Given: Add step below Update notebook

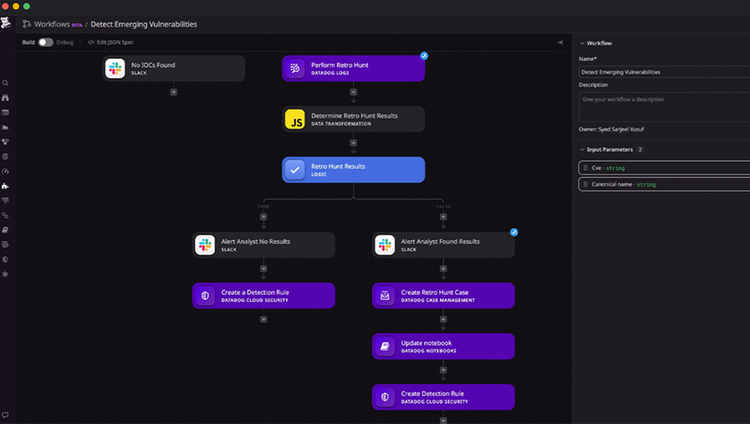Looking at the screenshot, I should (443, 370).
